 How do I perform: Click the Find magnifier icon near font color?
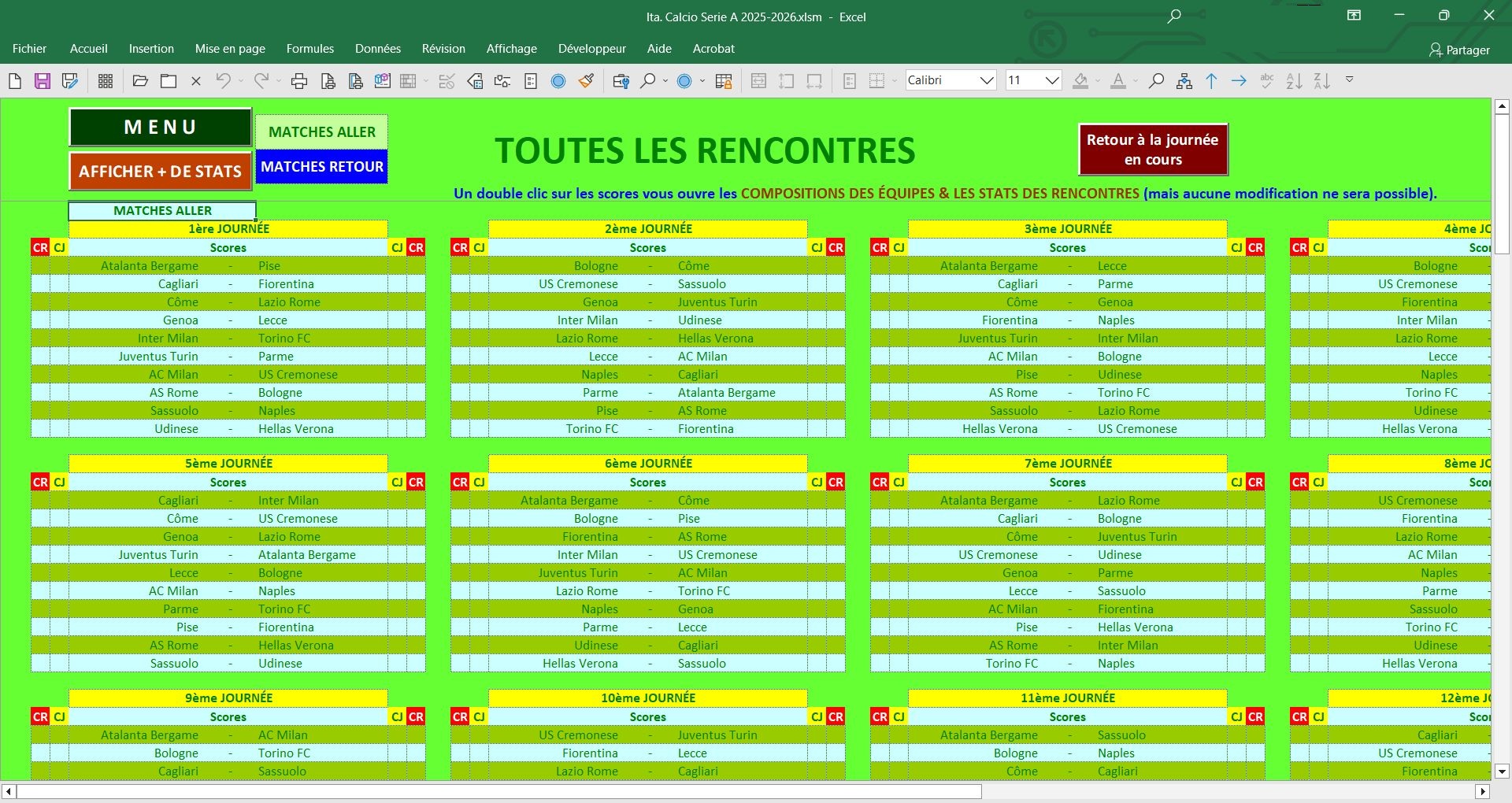[1156, 80]
